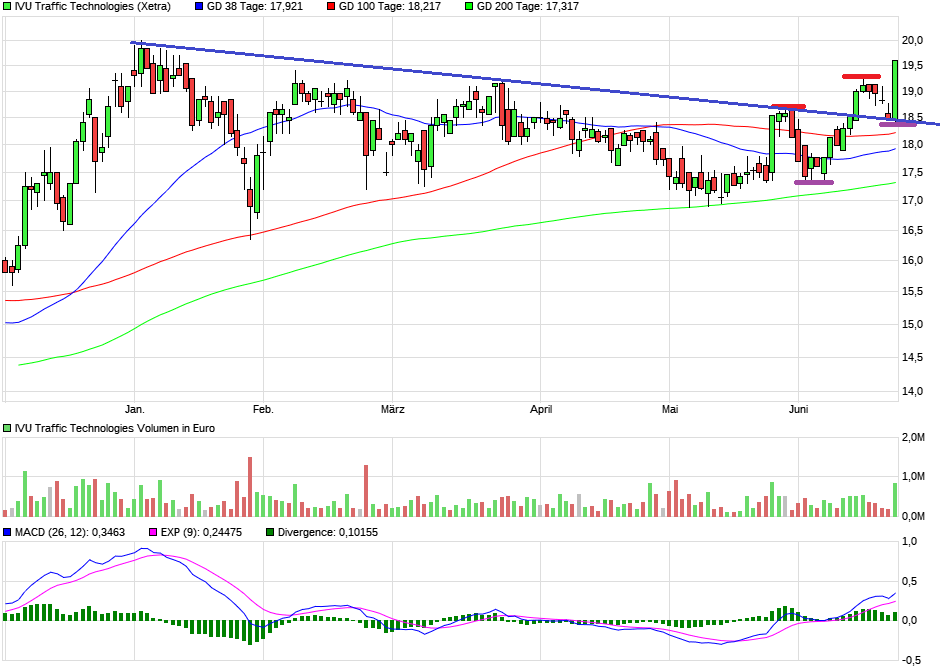Viewport: 940px width, 670px height.
Task: Select the 'Divergence: 0,10155' label
Action: click(x=328, y=532)
